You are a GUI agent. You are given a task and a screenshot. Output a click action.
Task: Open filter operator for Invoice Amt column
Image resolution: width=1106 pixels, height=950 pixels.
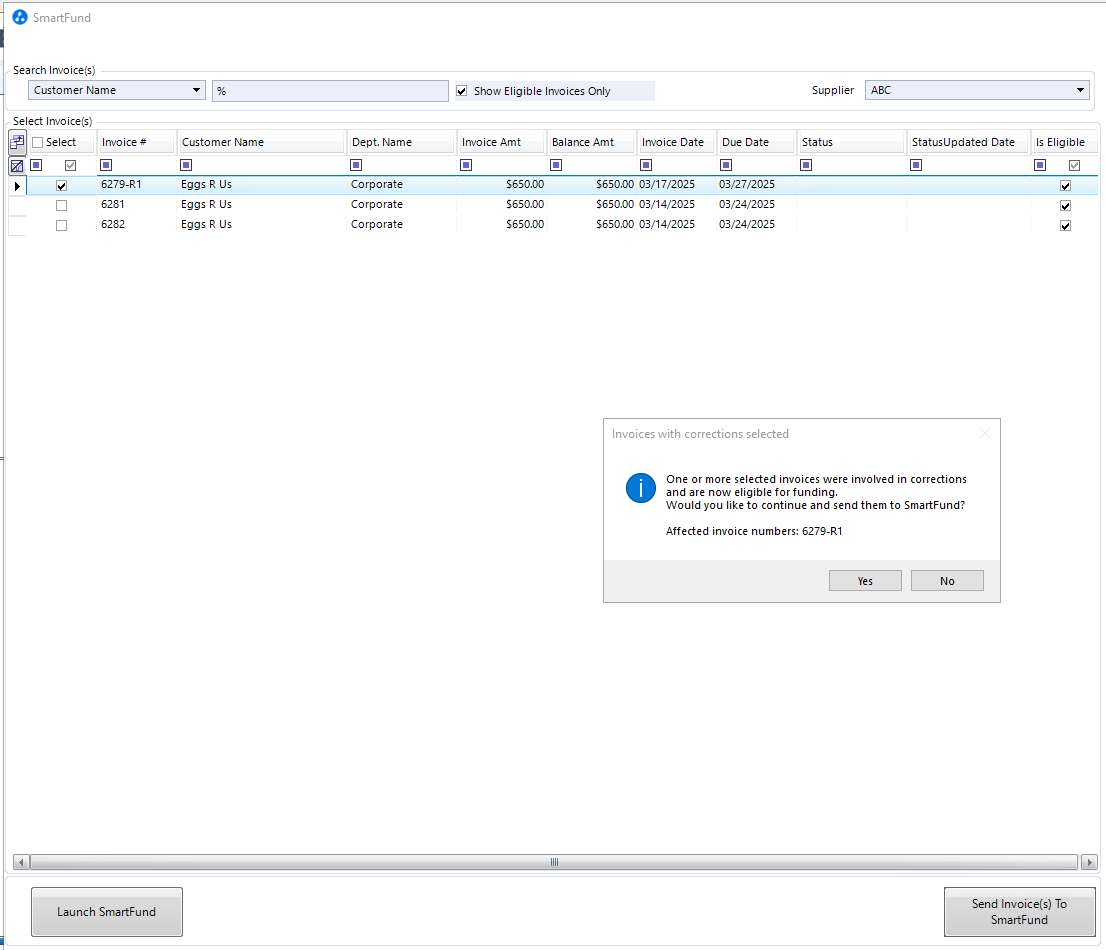click(x=466, y=165)
